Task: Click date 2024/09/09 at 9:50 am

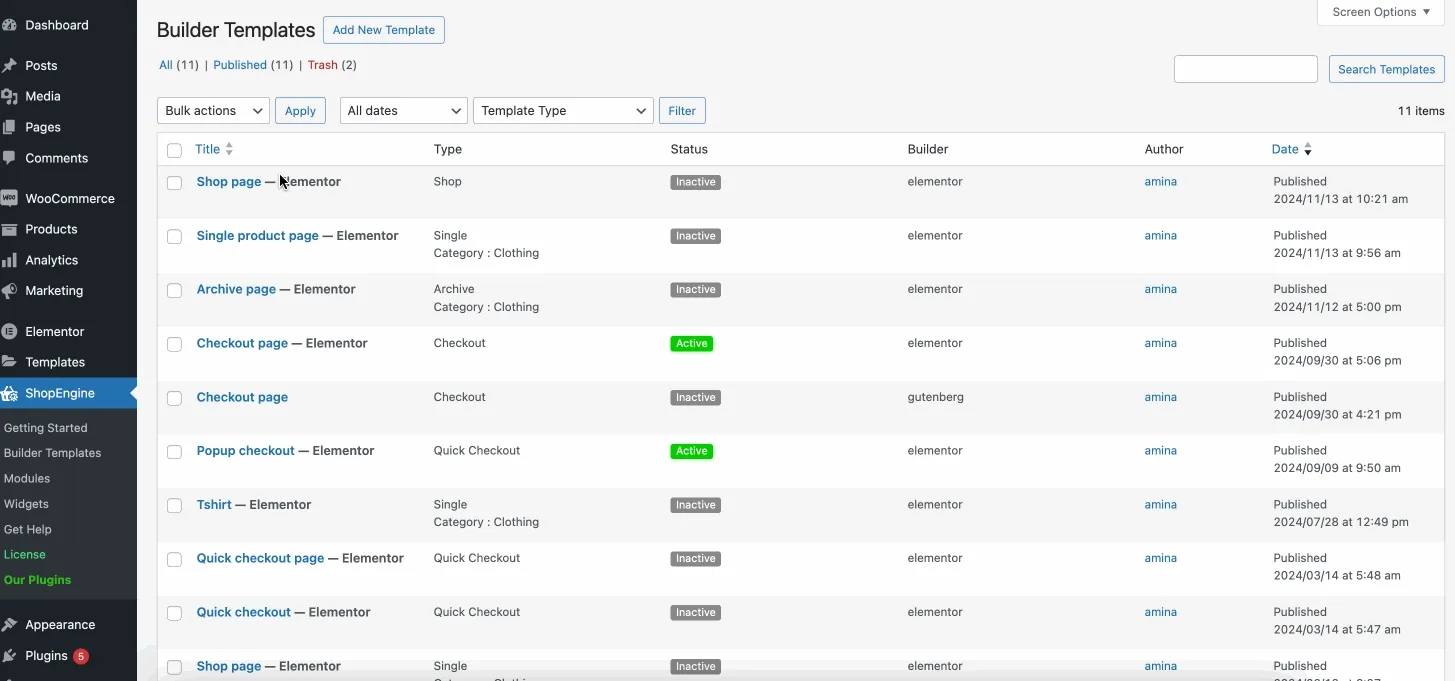Action: (1337, 468)
